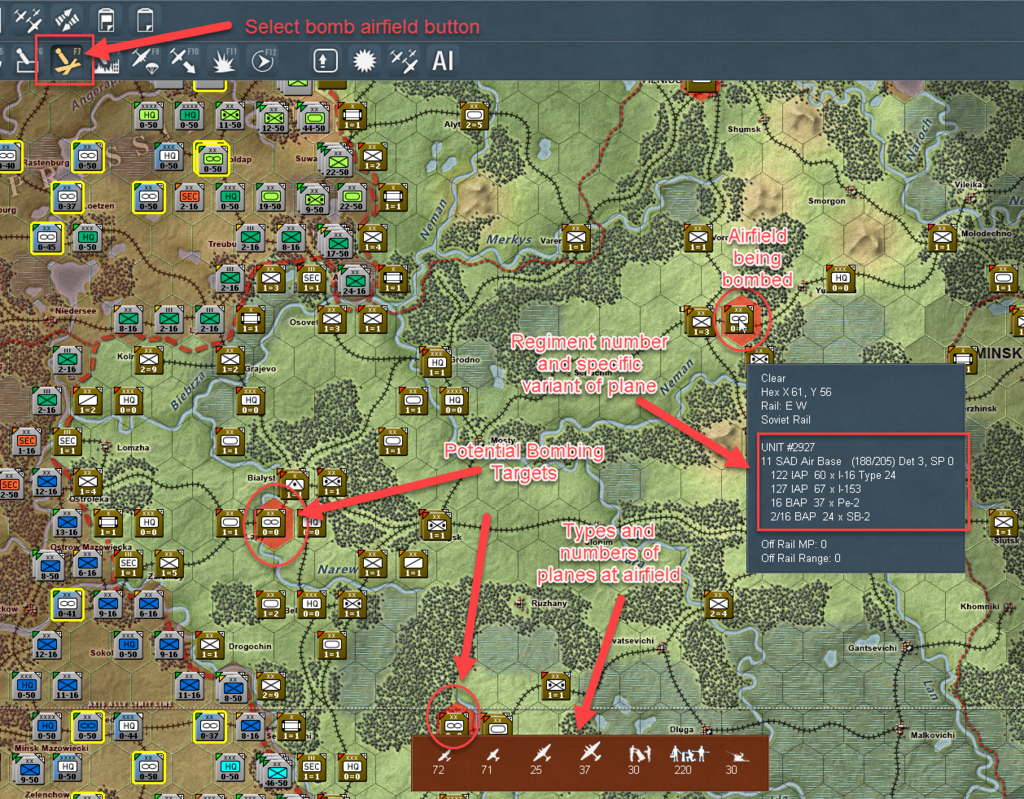The height and width of the screenshot is (799, 1024).
Task: Click the '11 SAD Air Base' tooltip line
Action: (x=857, y=461)
